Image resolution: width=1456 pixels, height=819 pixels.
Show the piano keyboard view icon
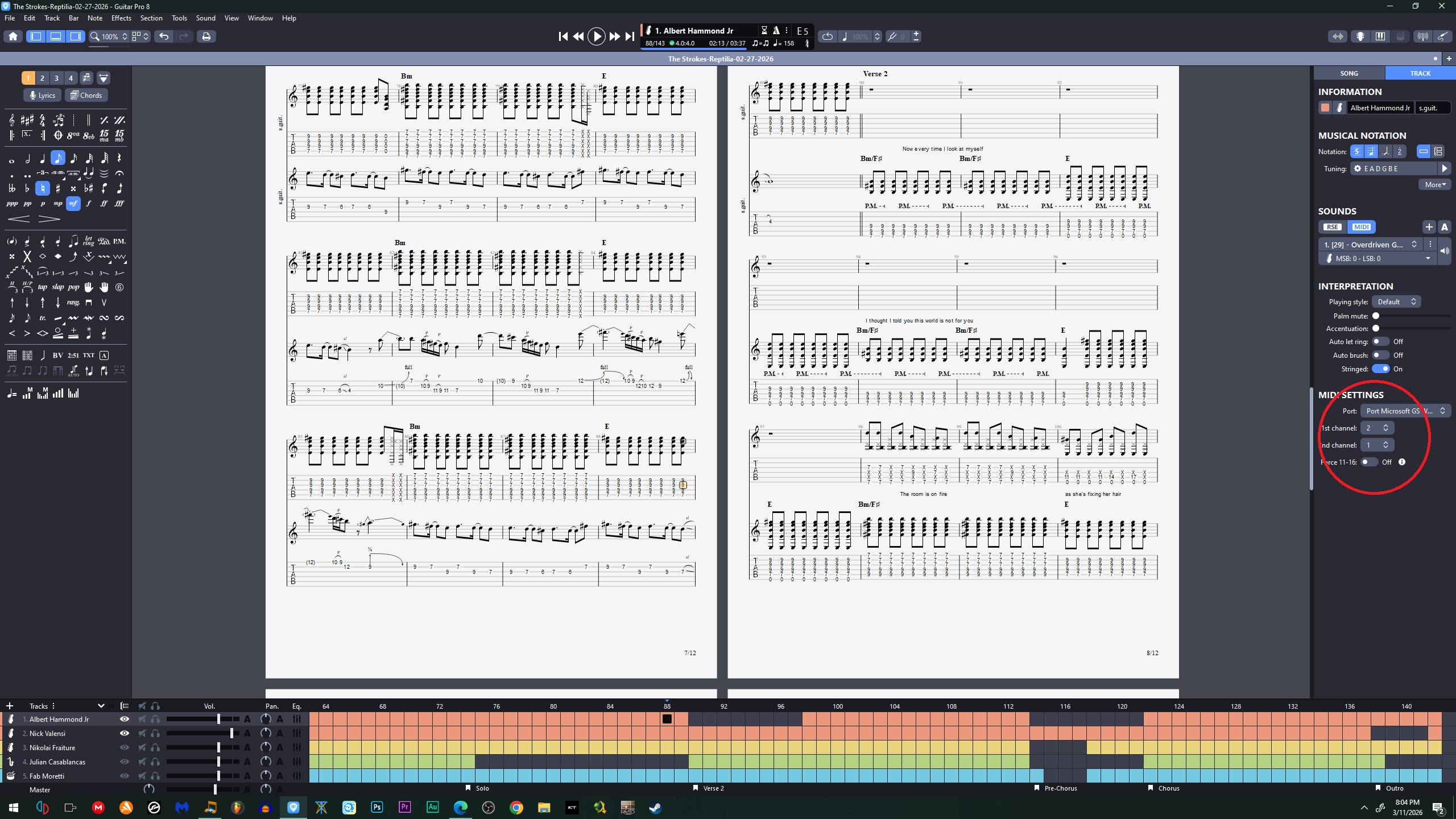click(x=1380, y=36)
